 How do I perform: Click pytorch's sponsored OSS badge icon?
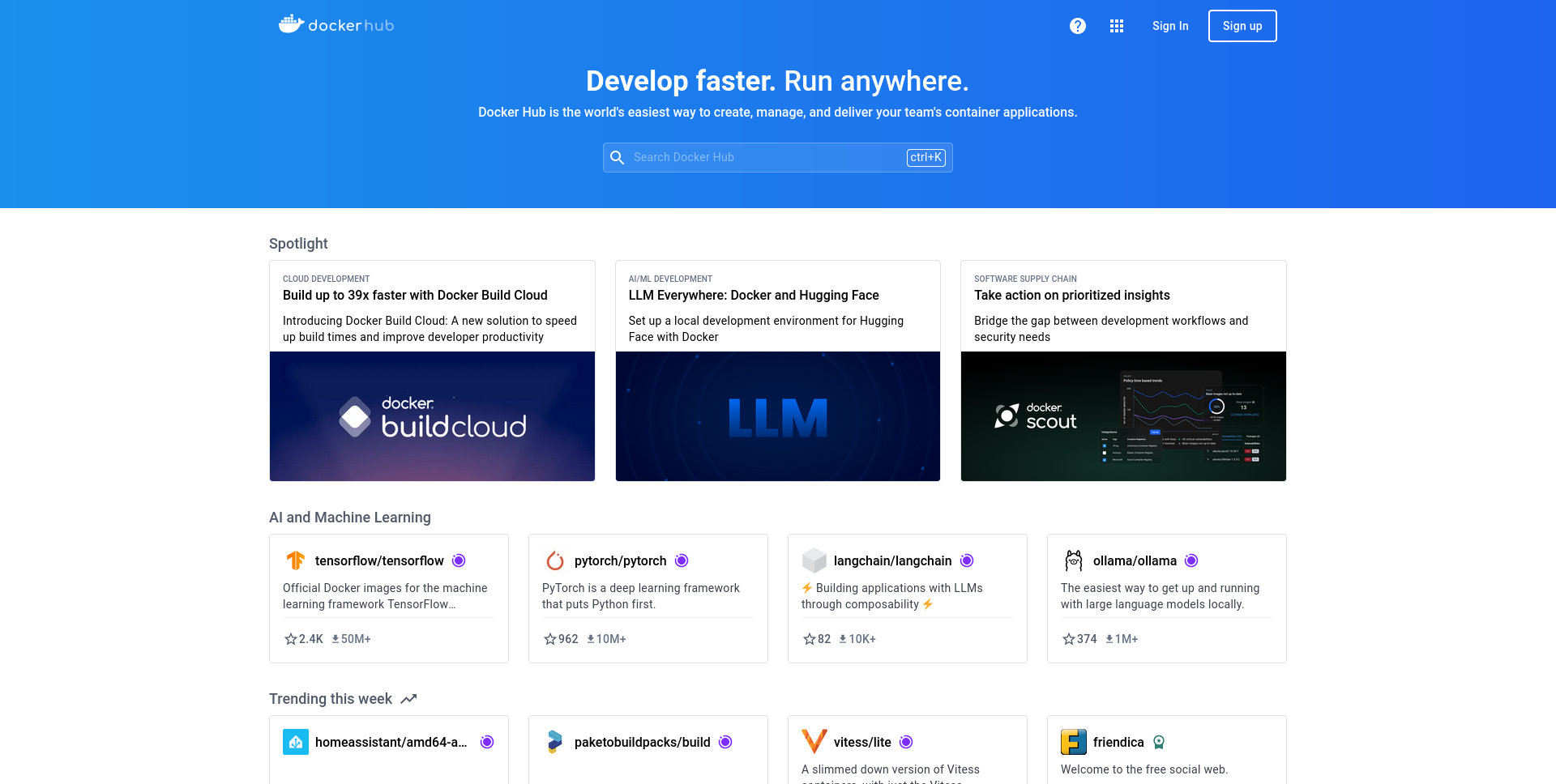(682, 560)
